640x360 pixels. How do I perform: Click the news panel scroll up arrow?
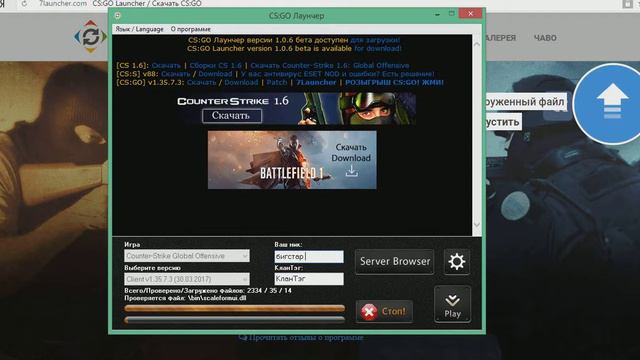coord(477,44)
